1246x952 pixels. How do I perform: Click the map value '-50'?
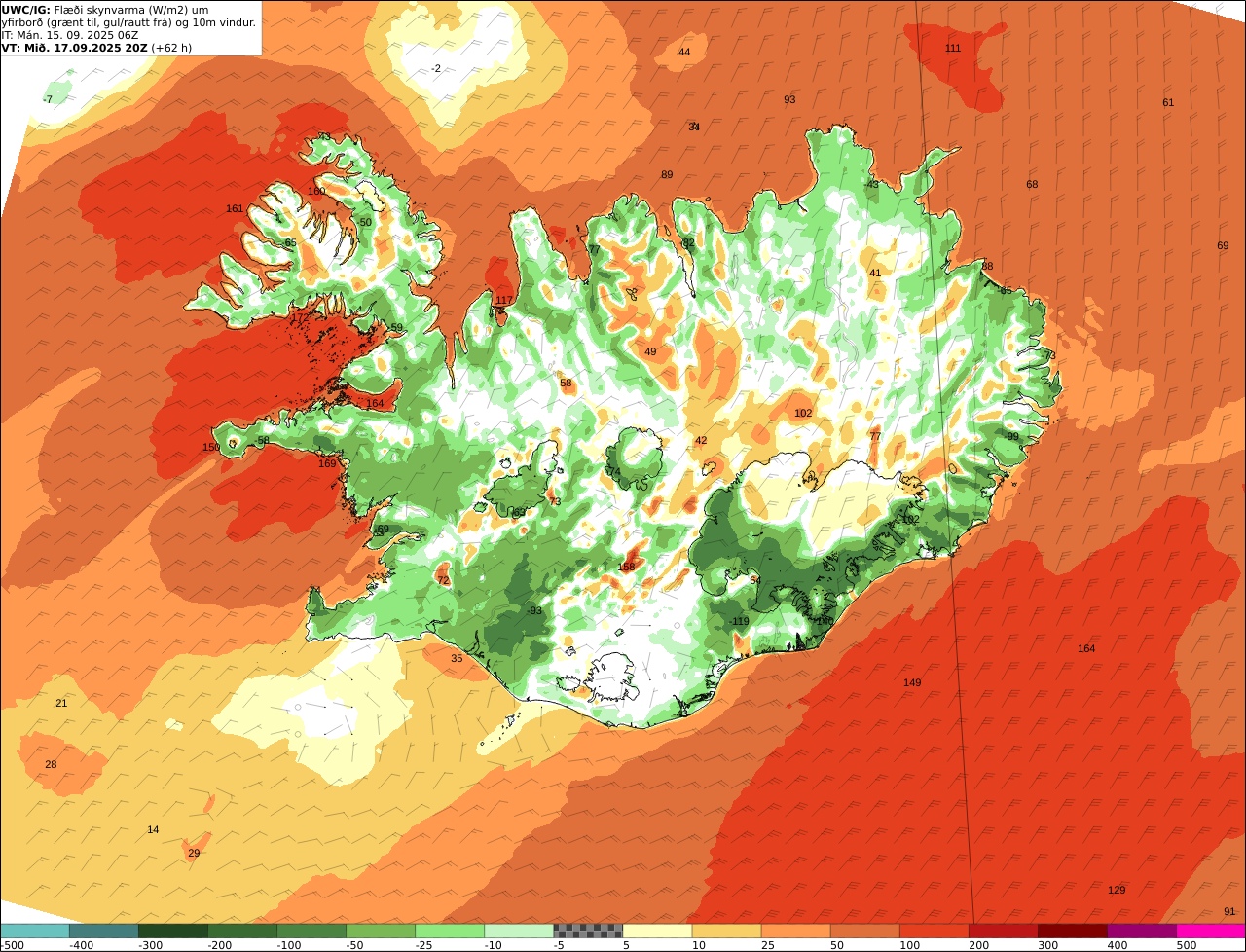click(365, 223)
